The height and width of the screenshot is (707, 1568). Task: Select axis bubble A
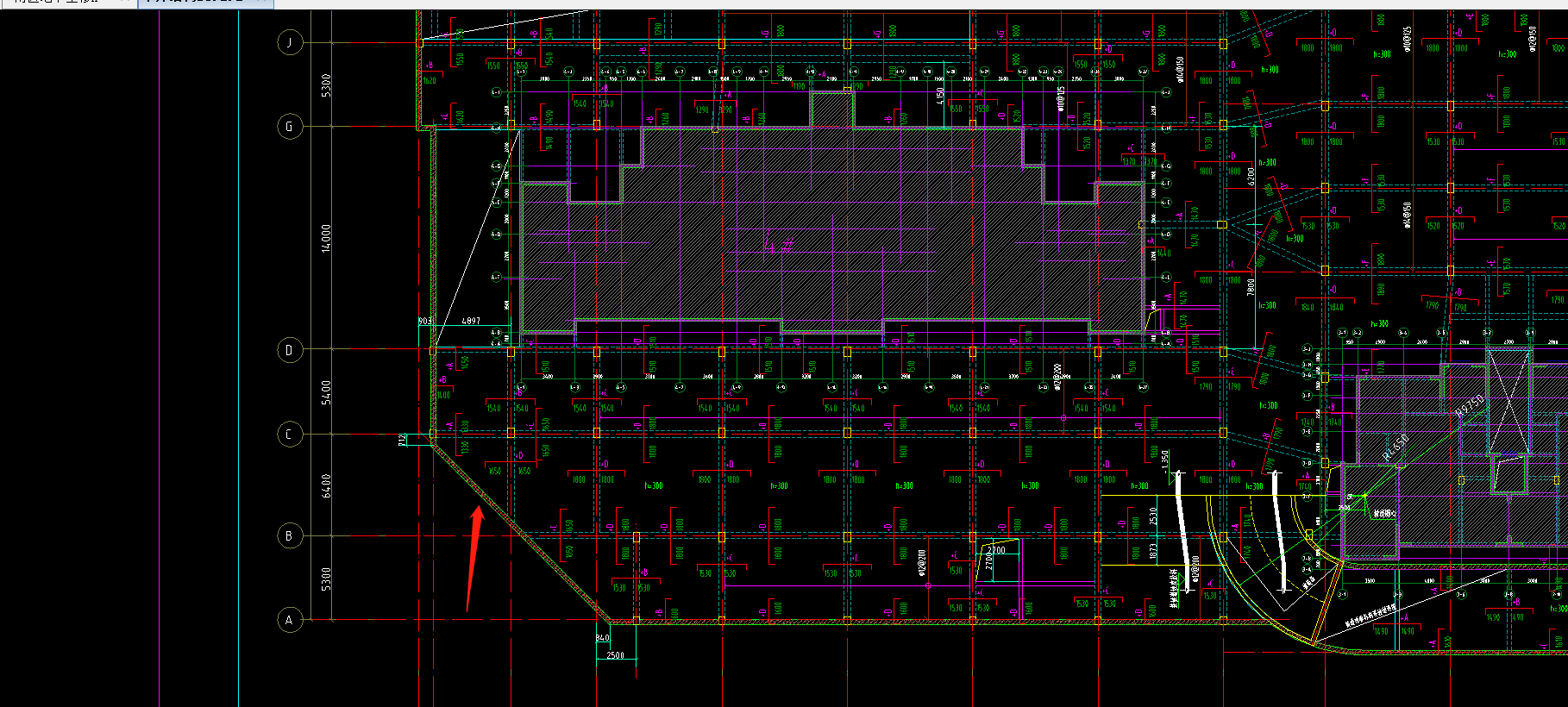290,620
